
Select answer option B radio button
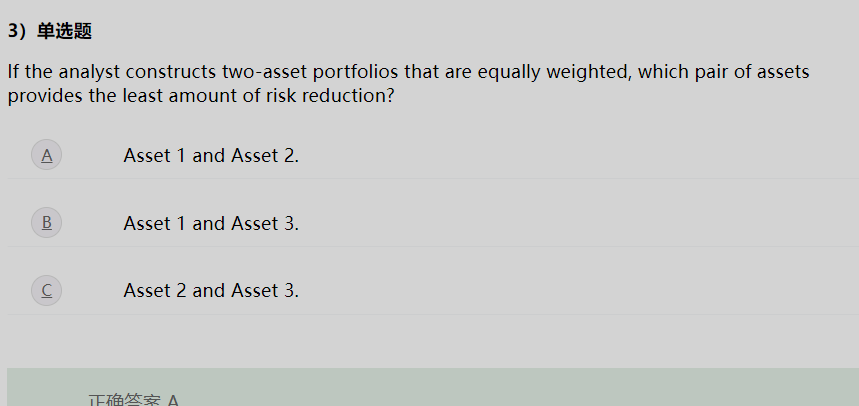pos(47,223)
